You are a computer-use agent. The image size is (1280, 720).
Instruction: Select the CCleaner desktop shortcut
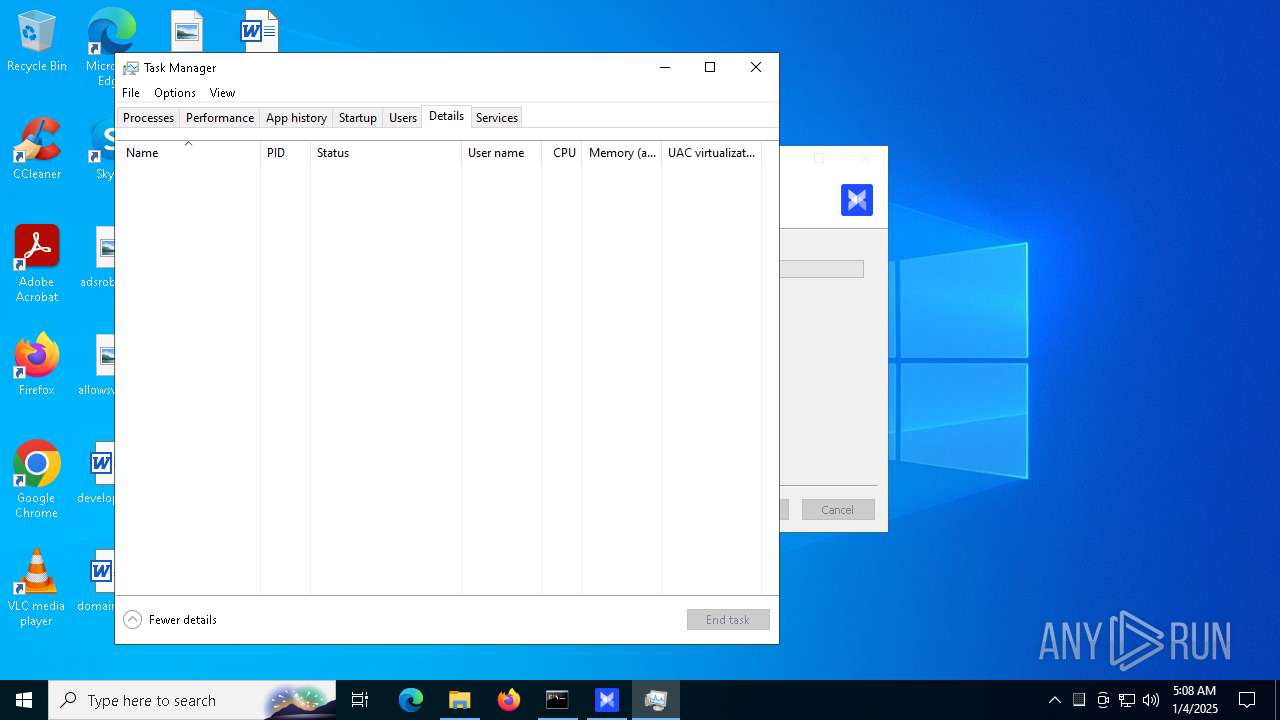(37, 148)
